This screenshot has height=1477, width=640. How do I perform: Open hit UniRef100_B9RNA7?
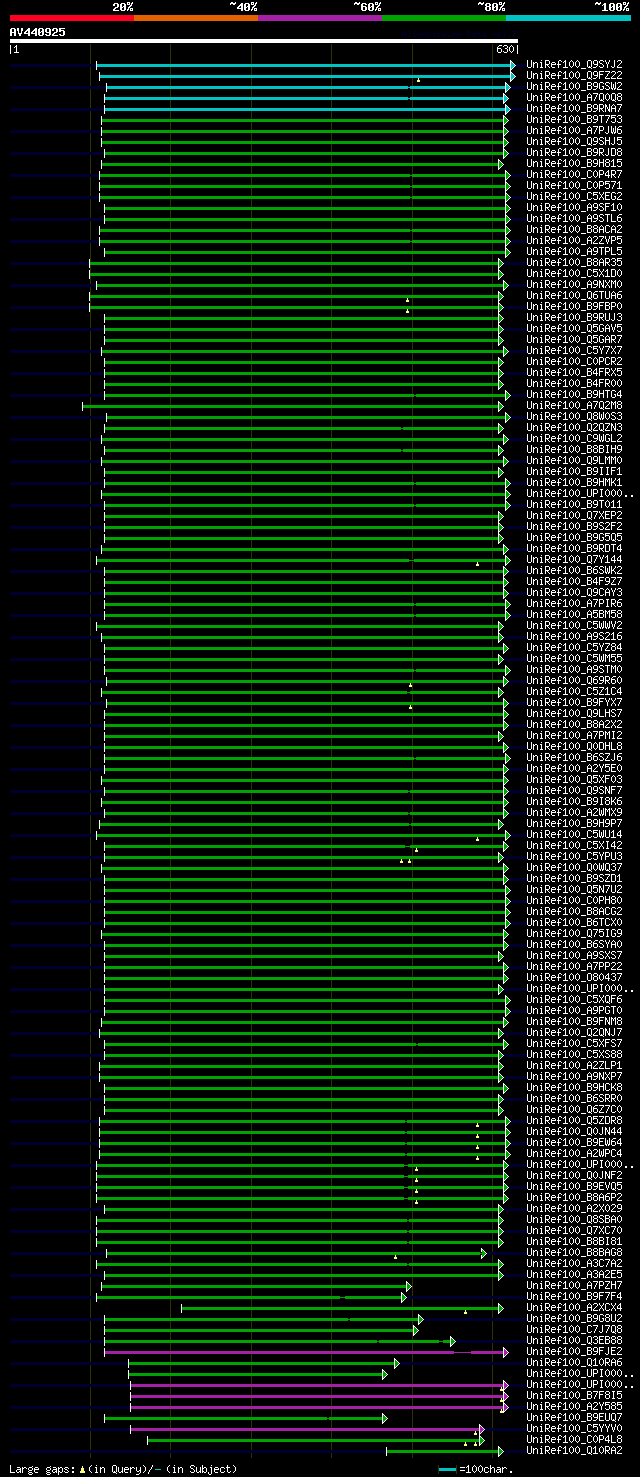574,108
